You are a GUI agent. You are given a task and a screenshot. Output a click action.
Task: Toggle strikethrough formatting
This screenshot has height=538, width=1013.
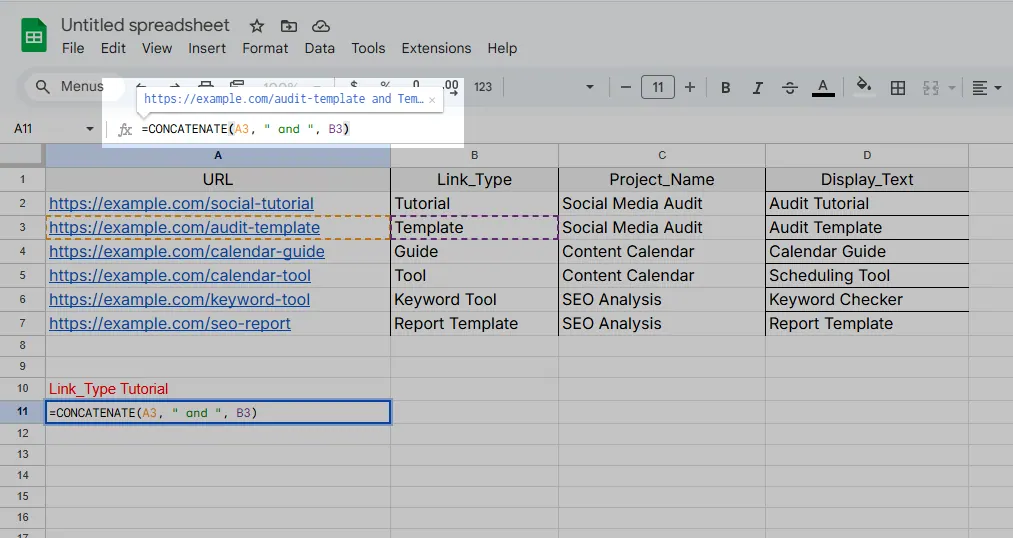pos(790,88)
